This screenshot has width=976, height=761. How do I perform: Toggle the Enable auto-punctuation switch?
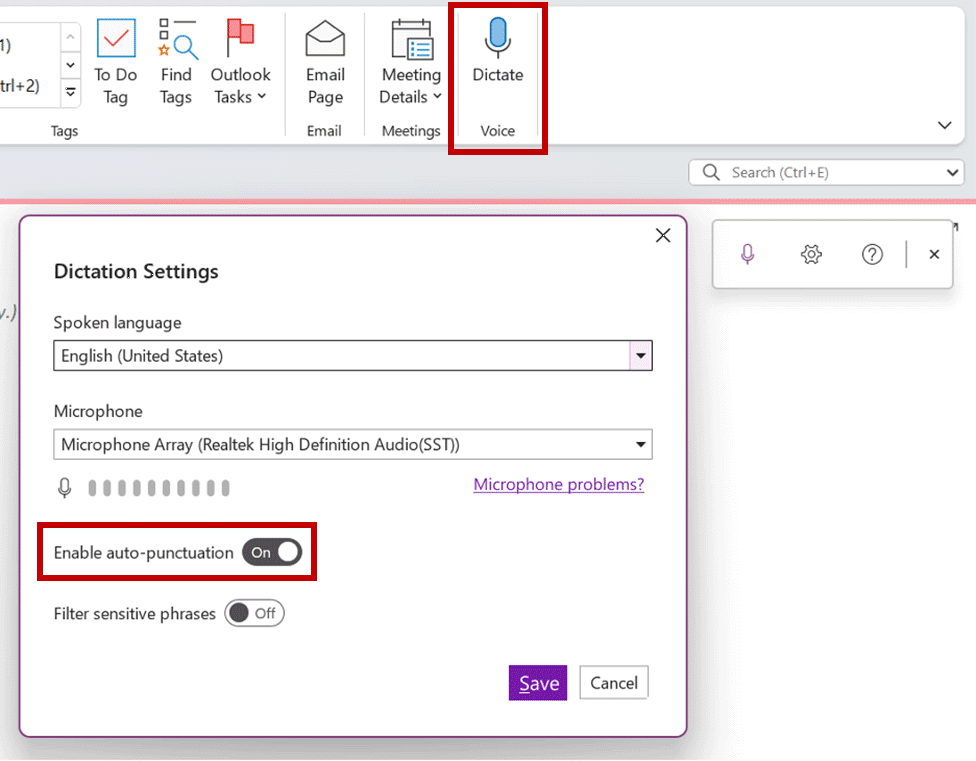(272, 552)
